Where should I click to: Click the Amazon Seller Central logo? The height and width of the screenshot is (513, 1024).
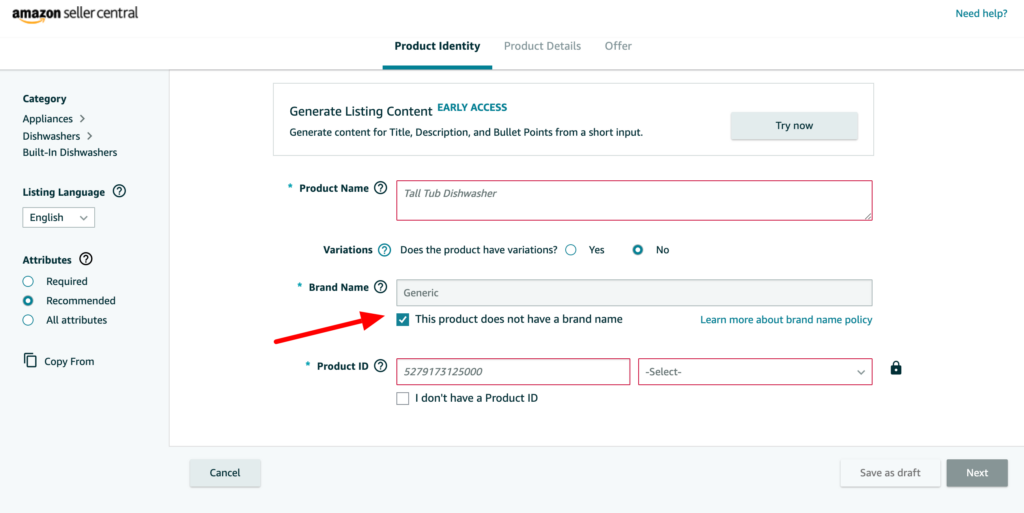click(x=75, y=14)
